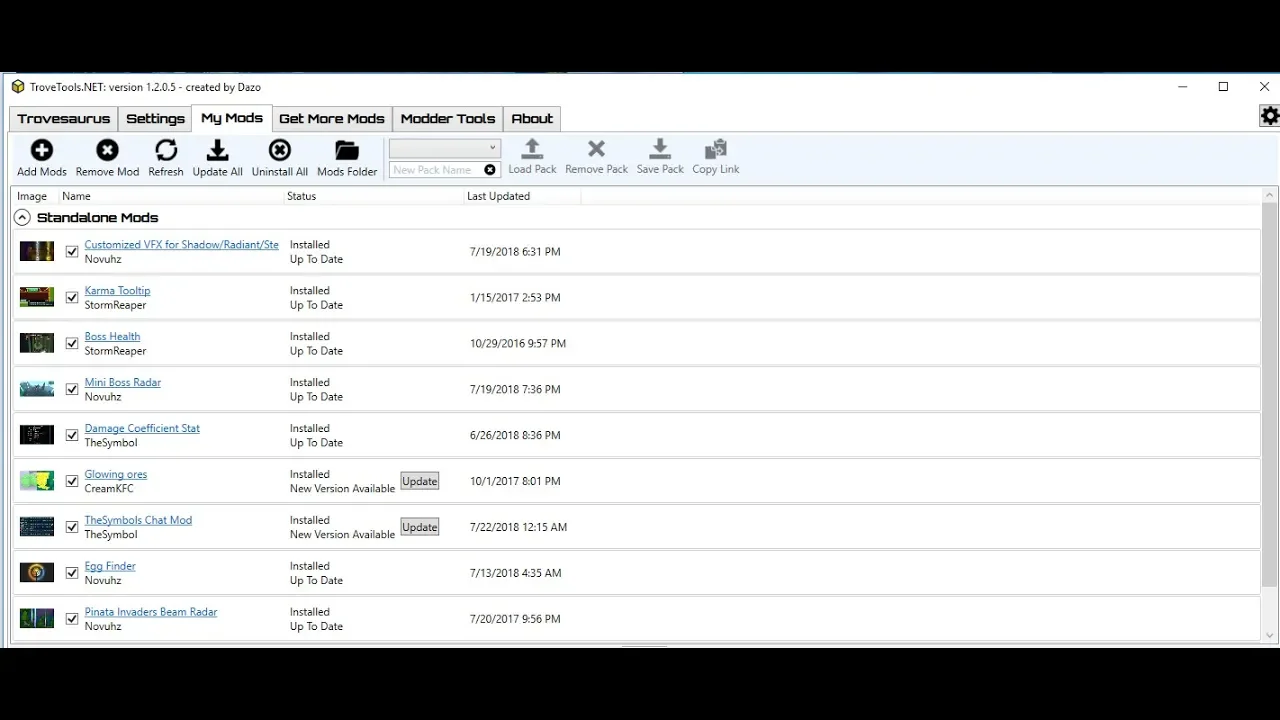Open the Modder Tools tab
1280x720 pixels.
pos(448,118)
